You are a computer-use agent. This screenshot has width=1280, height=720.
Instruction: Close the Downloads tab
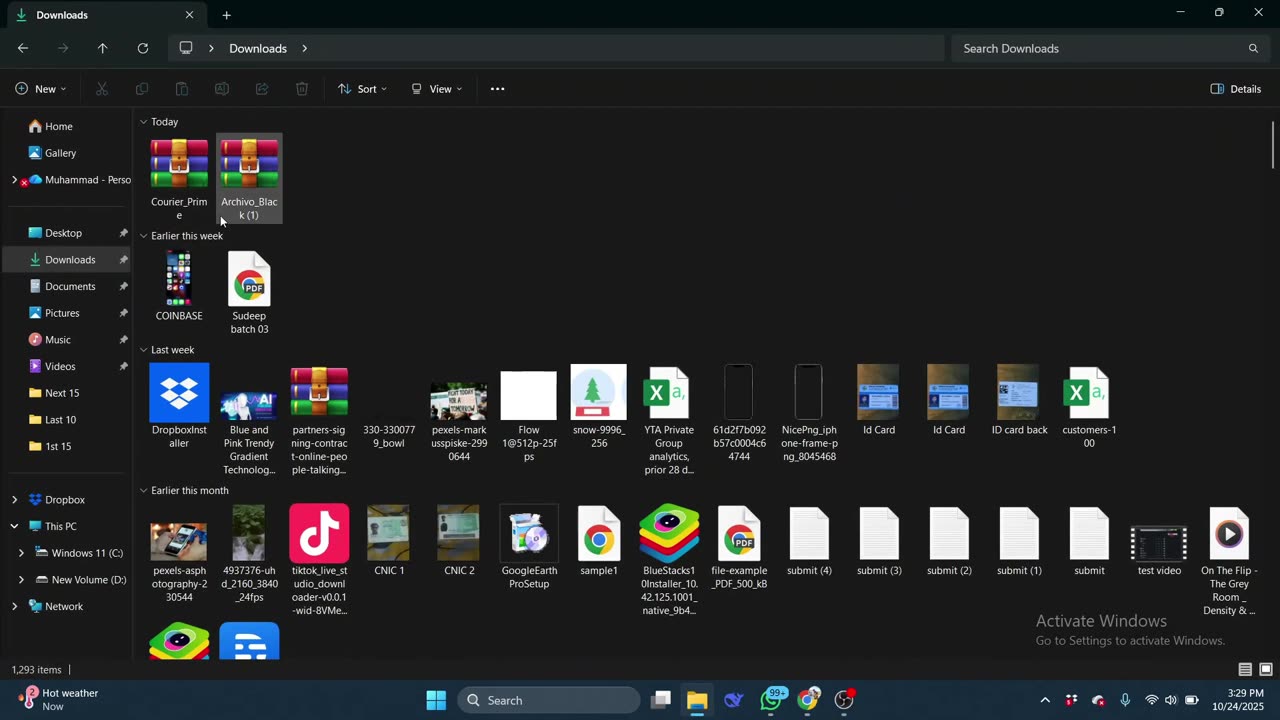[x=189, y=15]
